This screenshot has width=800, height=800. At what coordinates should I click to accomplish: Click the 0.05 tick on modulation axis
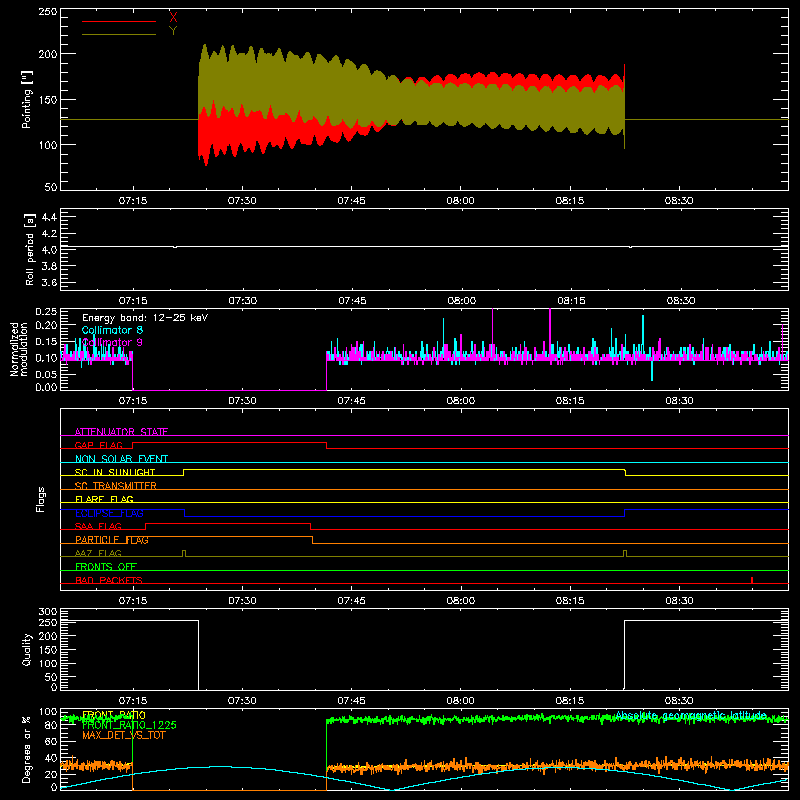coord(46,374)
